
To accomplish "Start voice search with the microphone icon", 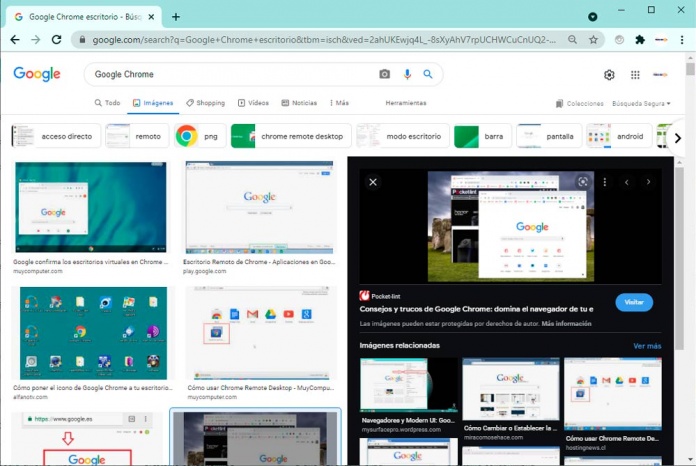I will (407, 74).
